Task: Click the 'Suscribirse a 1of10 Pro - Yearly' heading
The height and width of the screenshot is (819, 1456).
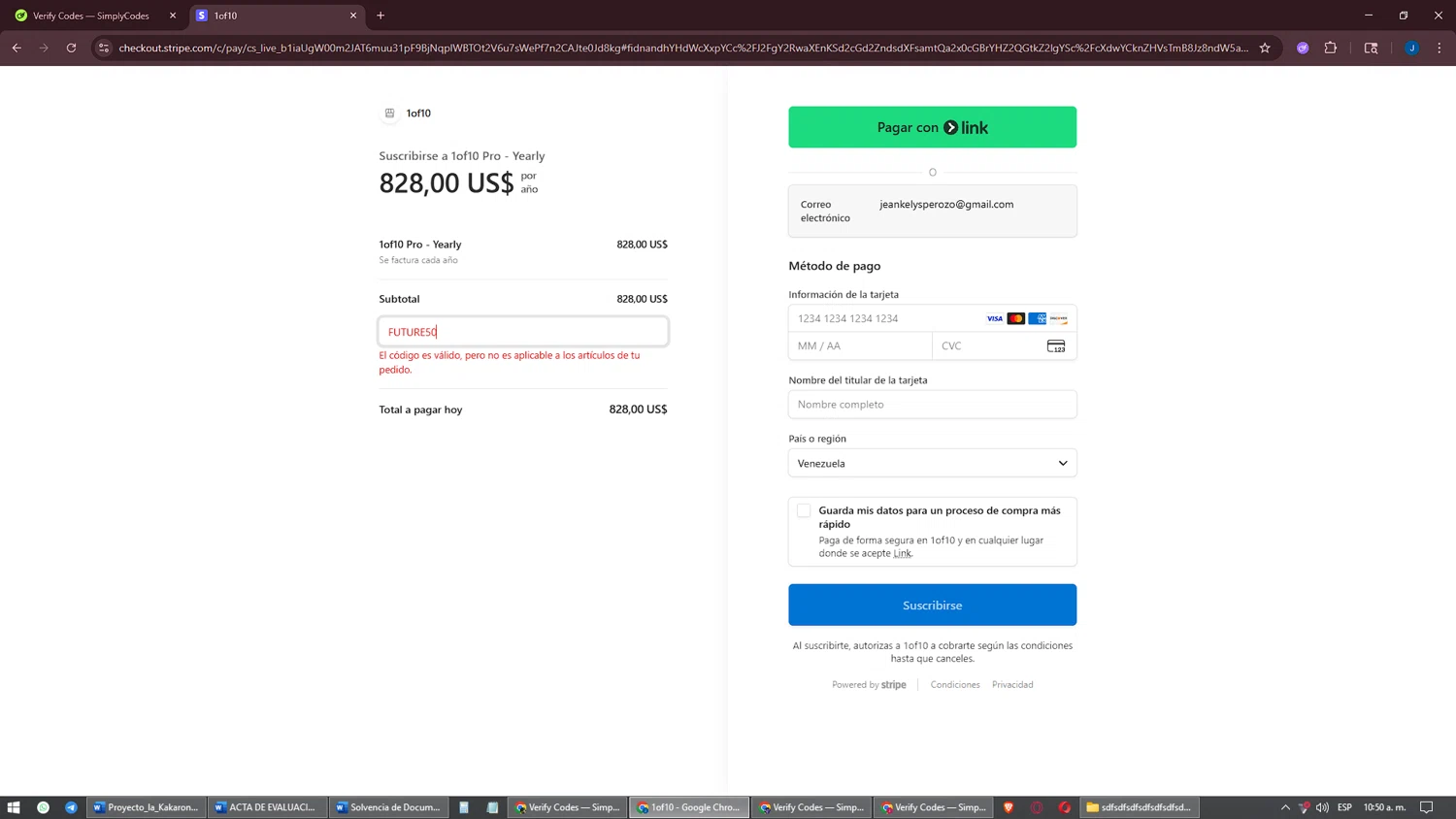Action: (462, 155)
